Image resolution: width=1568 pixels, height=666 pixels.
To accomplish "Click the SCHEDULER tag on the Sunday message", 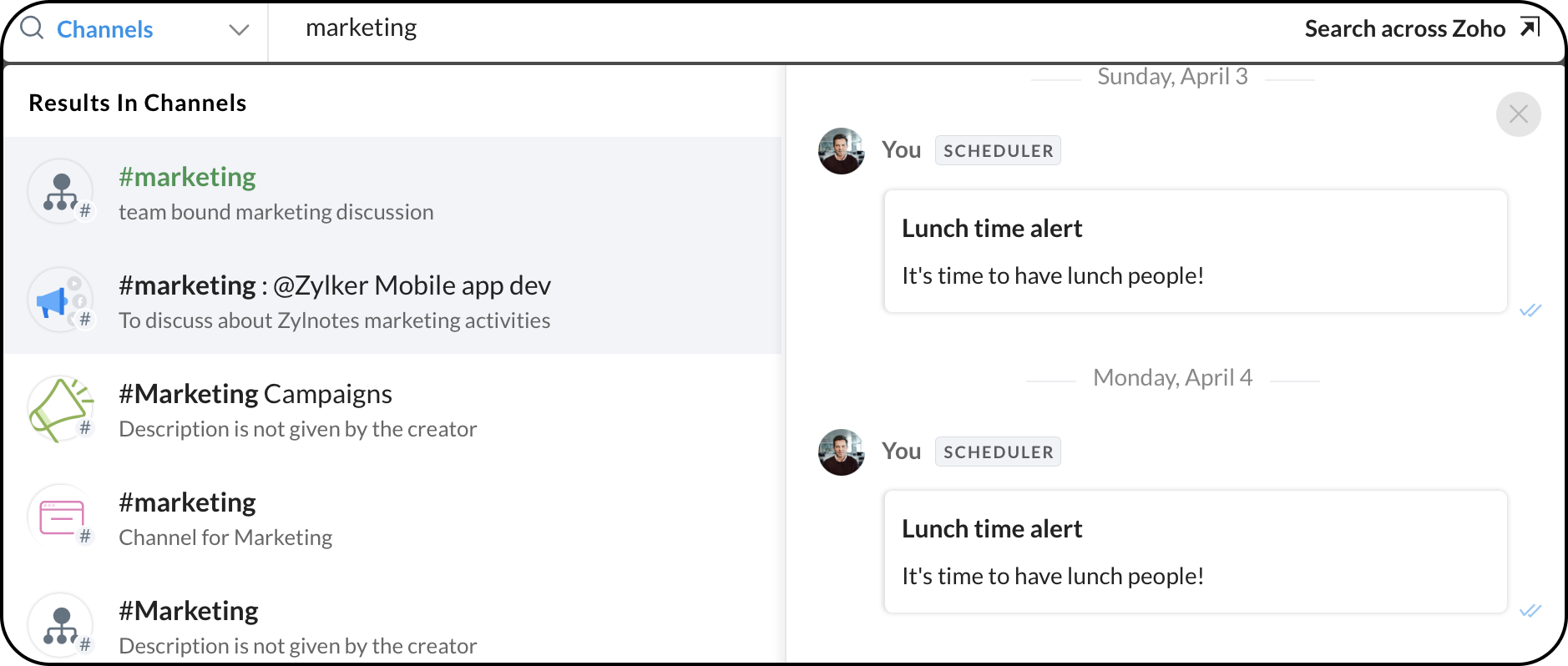I will [998, 151].
